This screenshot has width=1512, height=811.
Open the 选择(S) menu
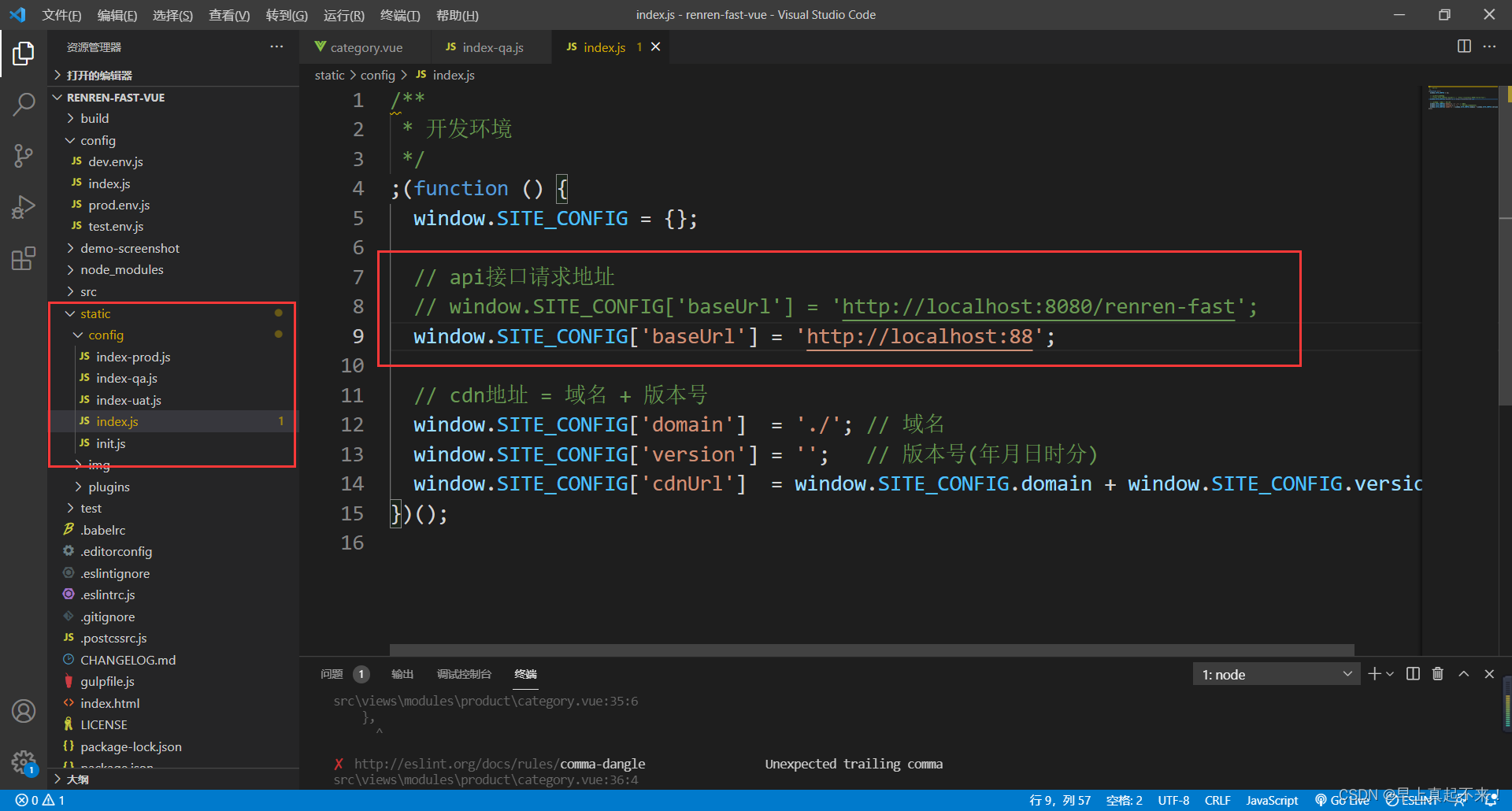172,15
